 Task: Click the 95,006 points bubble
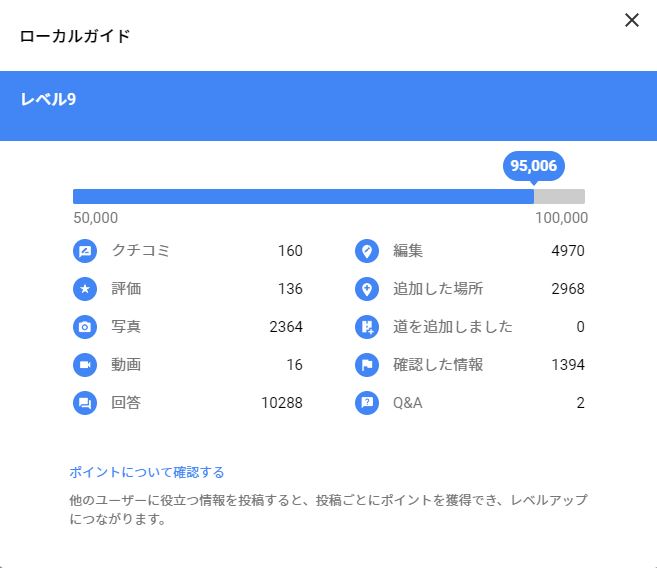pos(534,166)
